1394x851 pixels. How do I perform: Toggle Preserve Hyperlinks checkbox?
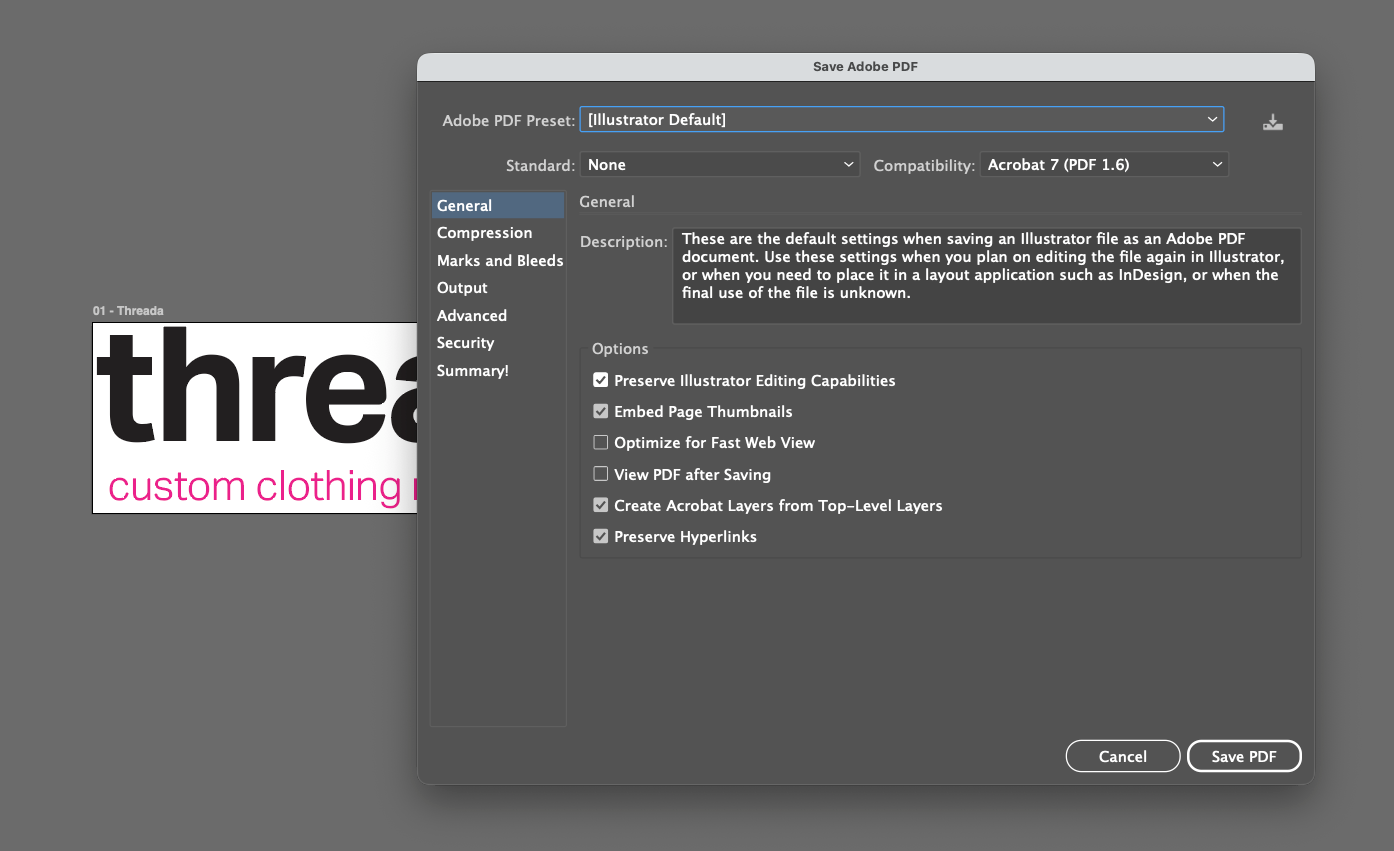[601, 536]
